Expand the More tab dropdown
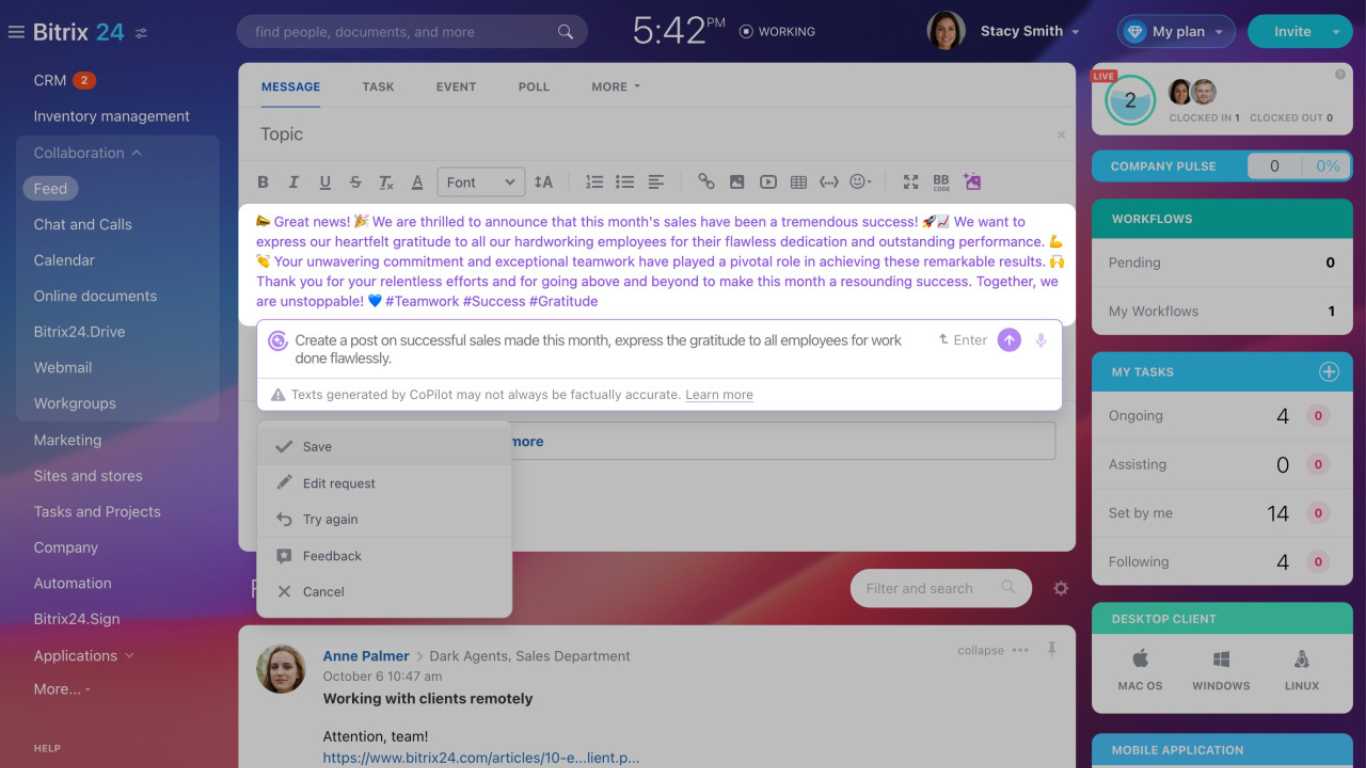The height and width of the screenshot is (768, 1366). pyautogui.click(x=615, y=87)
